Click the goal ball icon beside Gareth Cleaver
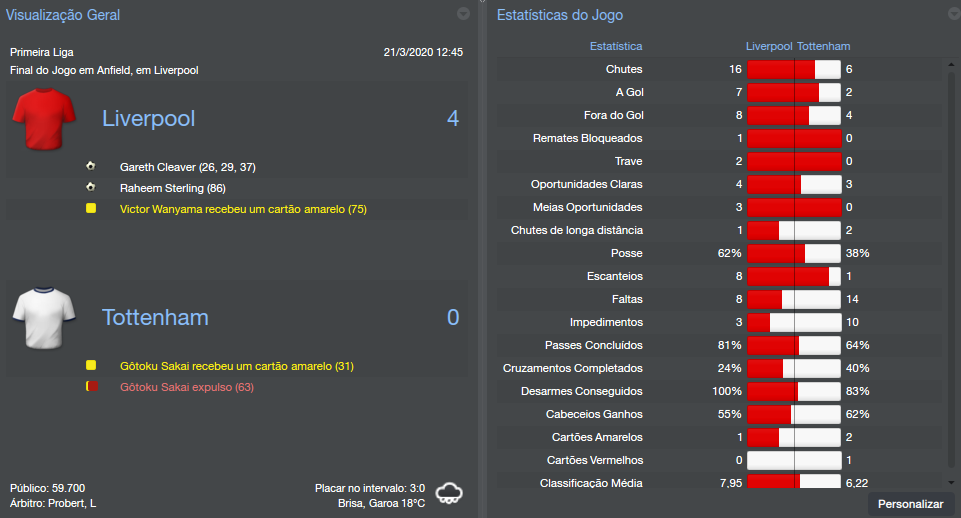This screenshot has height=518, width=961. (91, 166)
